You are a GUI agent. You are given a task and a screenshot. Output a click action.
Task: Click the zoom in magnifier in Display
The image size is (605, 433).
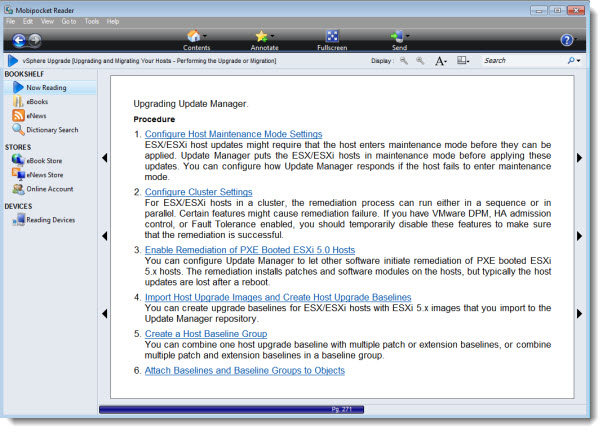(420, 61)
